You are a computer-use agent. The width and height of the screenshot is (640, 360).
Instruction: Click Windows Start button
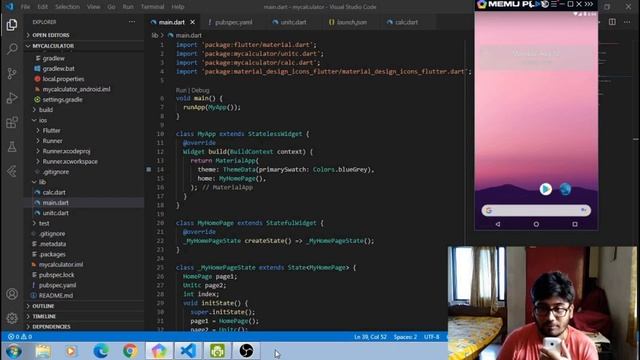pyautogui.click(x=14, y=351)
